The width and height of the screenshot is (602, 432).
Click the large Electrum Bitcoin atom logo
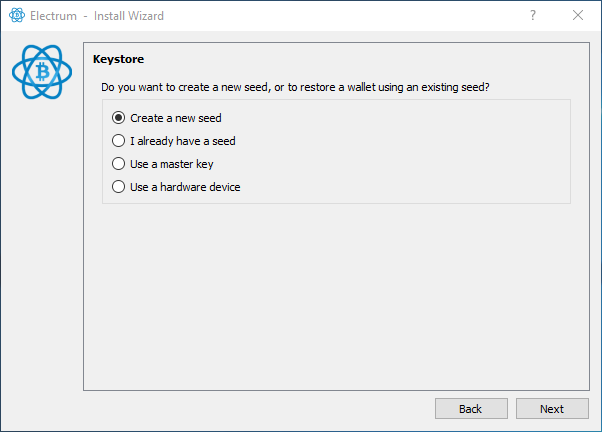[42, 71]
